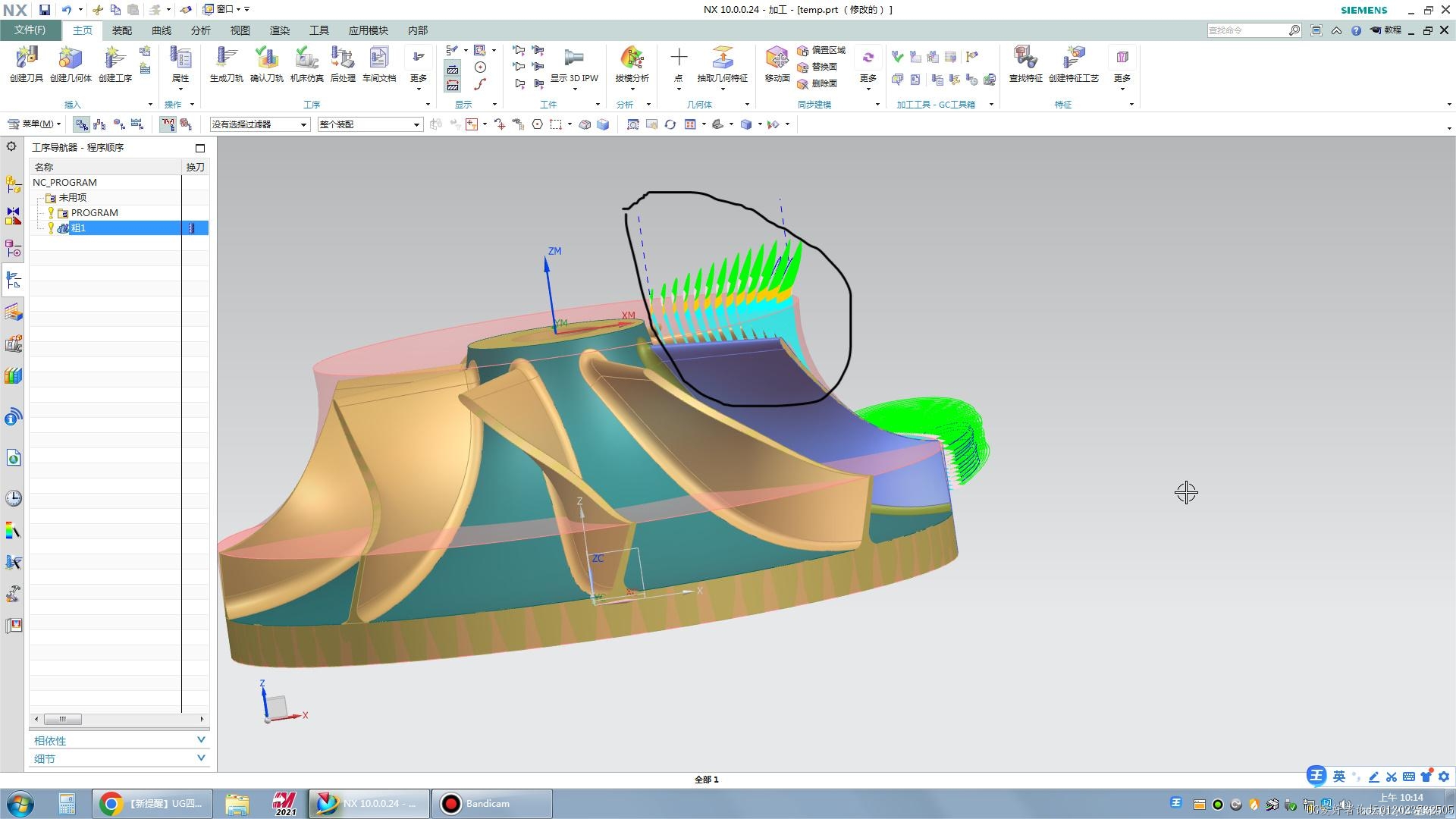
Task: Open the Bandicam taskbar button
Action: click(x=492, y=804)
